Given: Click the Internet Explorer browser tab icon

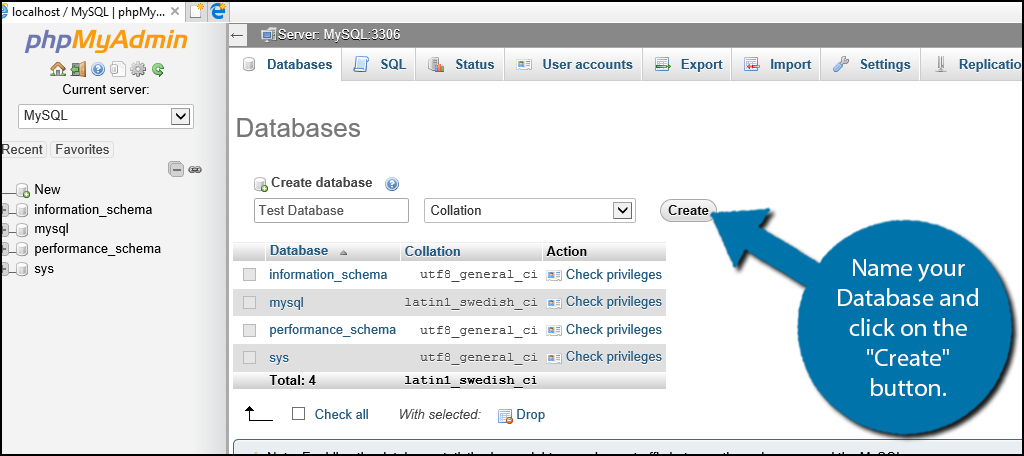Looking at the screenshot, I should [x=217, y=10].
